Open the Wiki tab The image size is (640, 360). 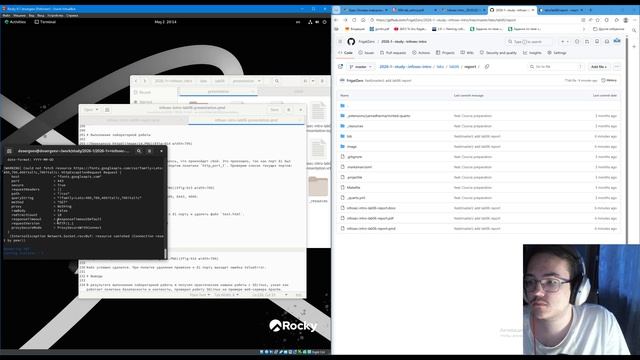[467, 53]
